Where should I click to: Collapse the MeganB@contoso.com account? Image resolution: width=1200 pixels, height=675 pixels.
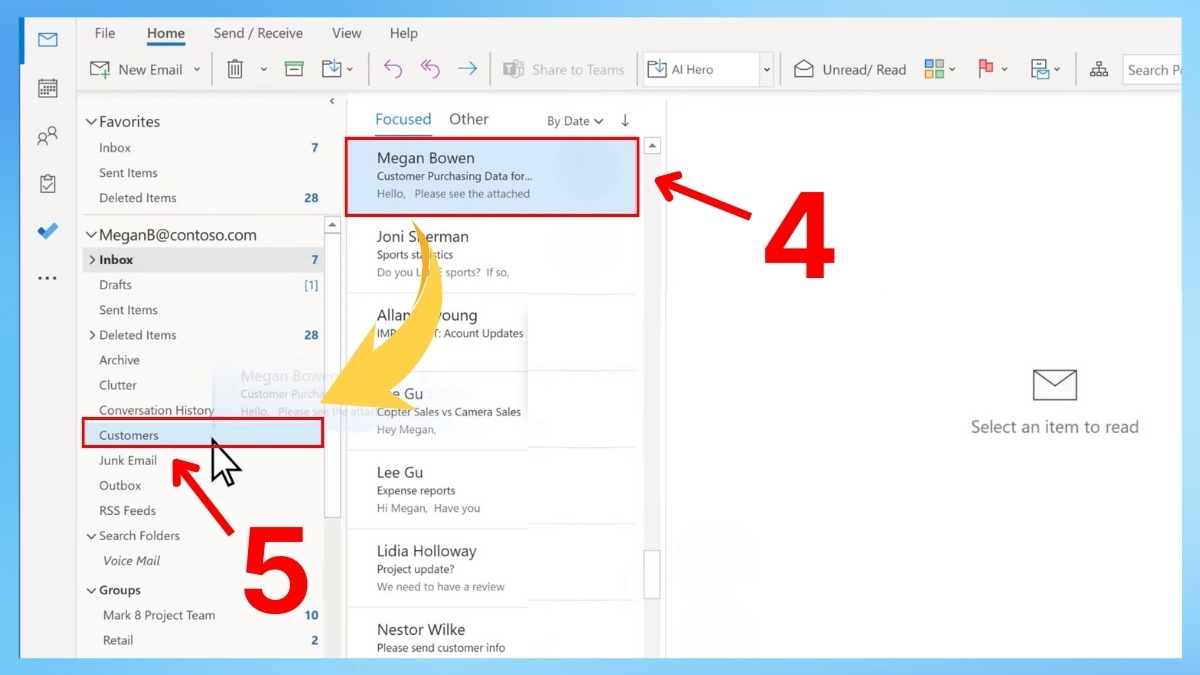coord(91,236)
